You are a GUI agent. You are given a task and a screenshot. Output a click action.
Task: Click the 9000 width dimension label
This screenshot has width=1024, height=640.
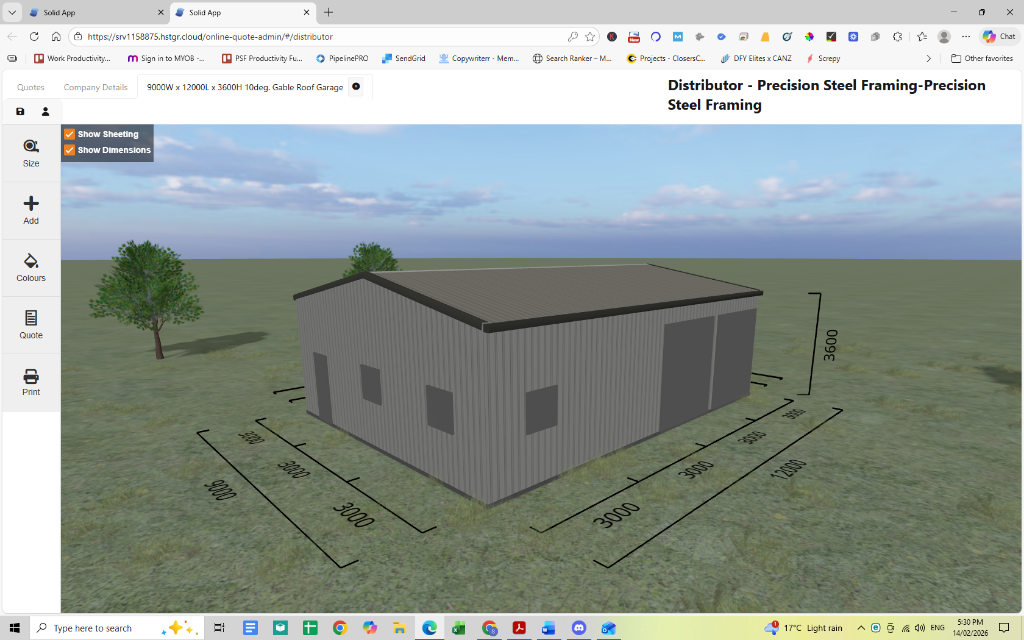(219, 490)
